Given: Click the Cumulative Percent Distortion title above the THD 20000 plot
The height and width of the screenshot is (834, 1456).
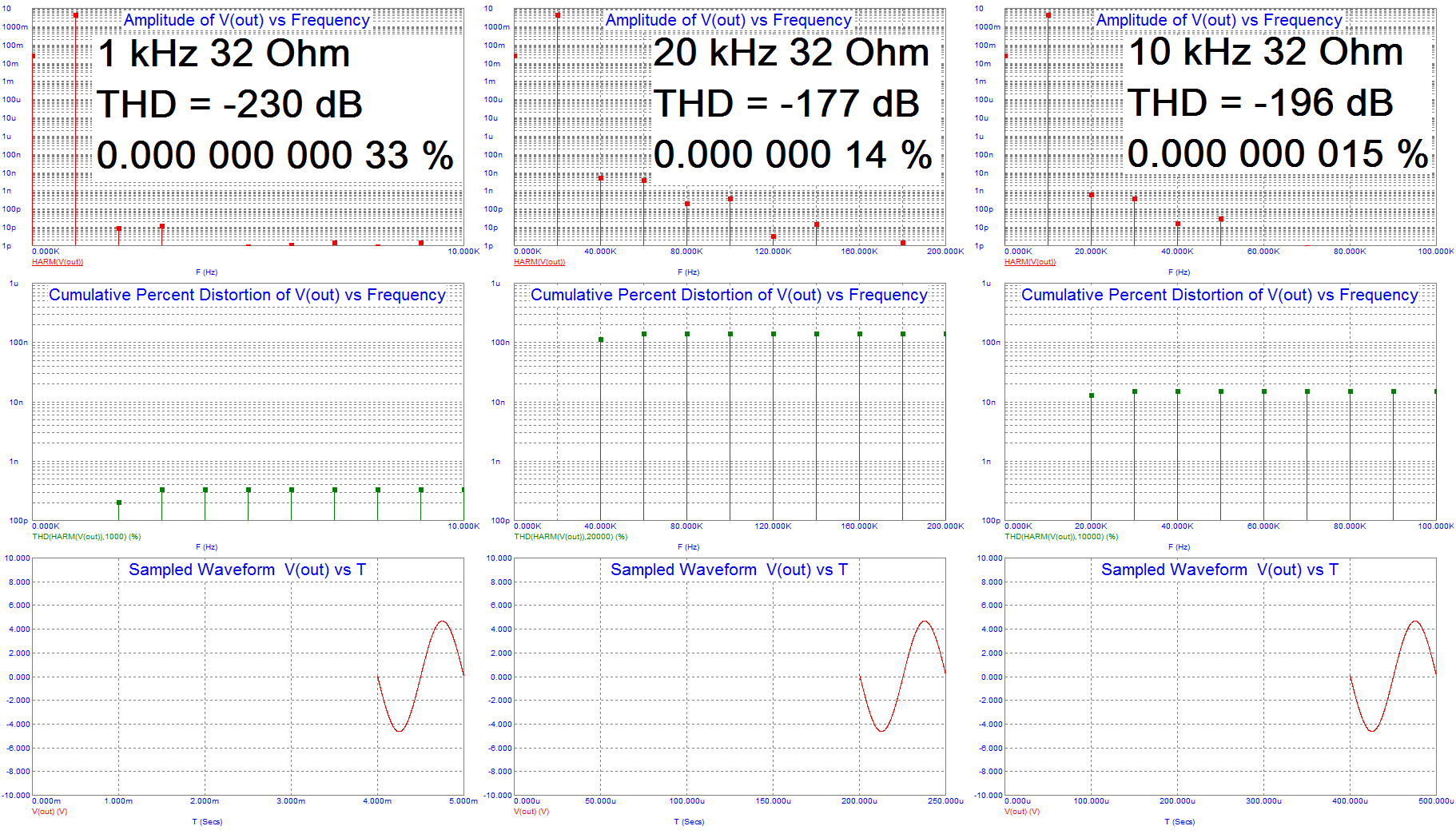Looking at the screenshot, I should pyautogui.click(x=729, y=295).
